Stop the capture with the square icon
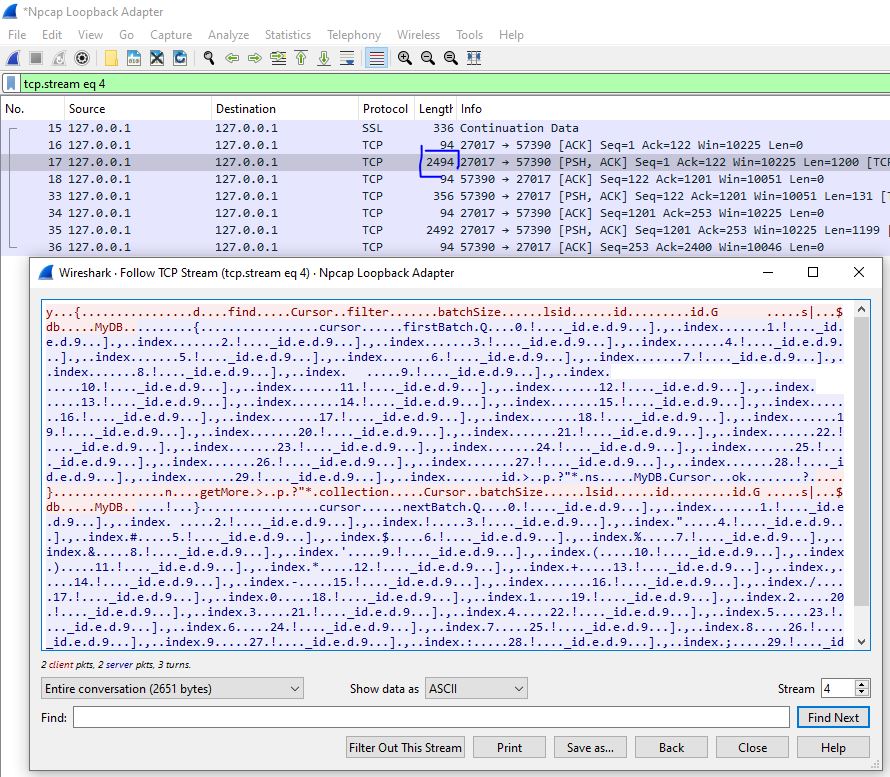Viewport: 890px width, 777px height. point(36,58)
